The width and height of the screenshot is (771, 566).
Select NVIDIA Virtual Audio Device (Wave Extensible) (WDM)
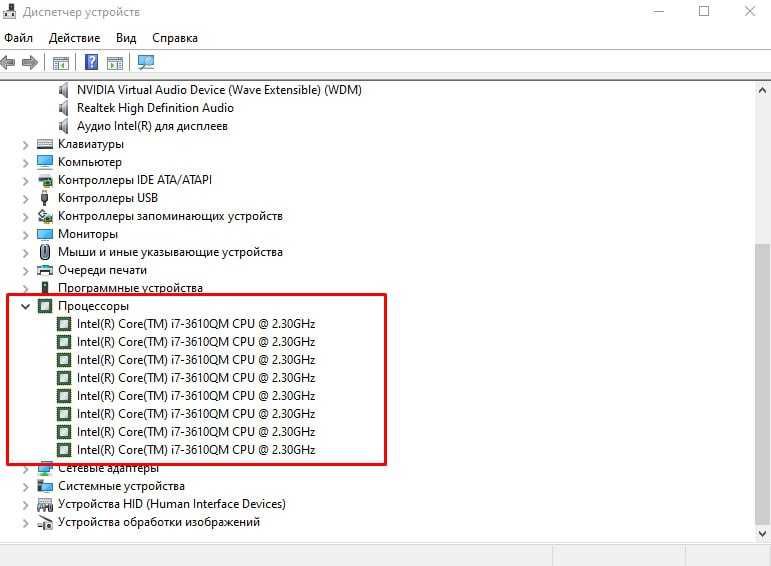pos(219,90)
